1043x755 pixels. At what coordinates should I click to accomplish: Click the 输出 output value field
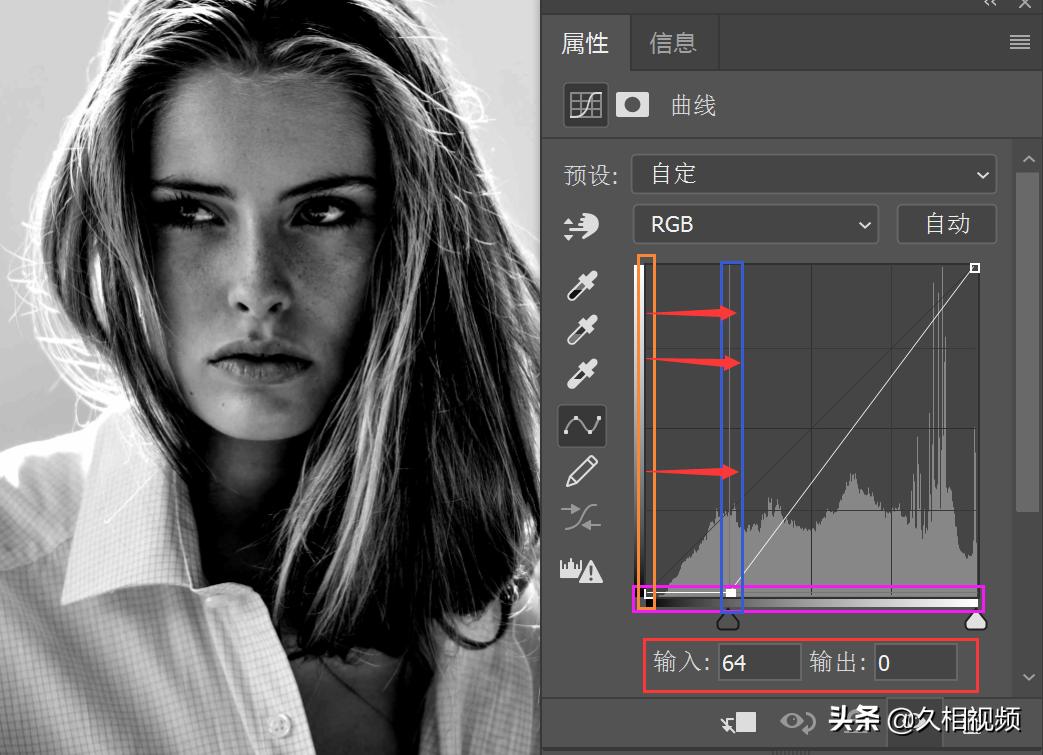(915, 663)
